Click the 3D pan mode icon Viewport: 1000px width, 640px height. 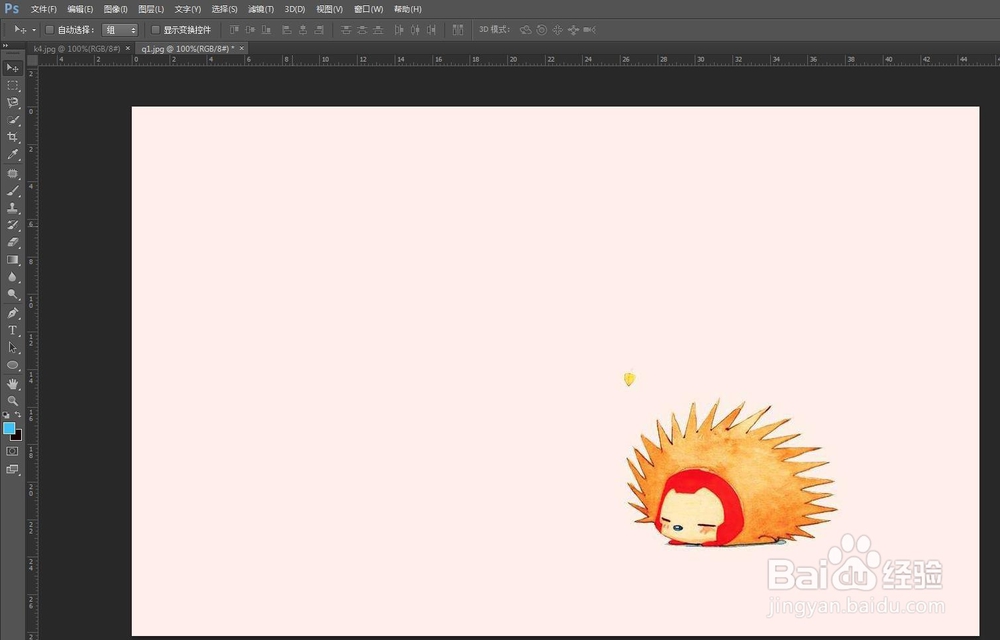click(557, 30)
